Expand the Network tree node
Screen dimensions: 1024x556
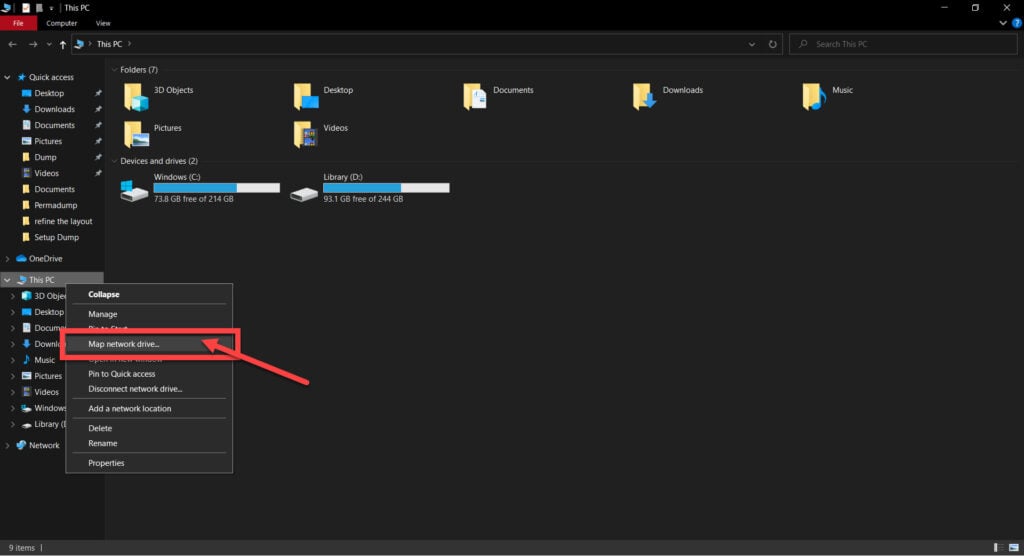pos(9,445)
